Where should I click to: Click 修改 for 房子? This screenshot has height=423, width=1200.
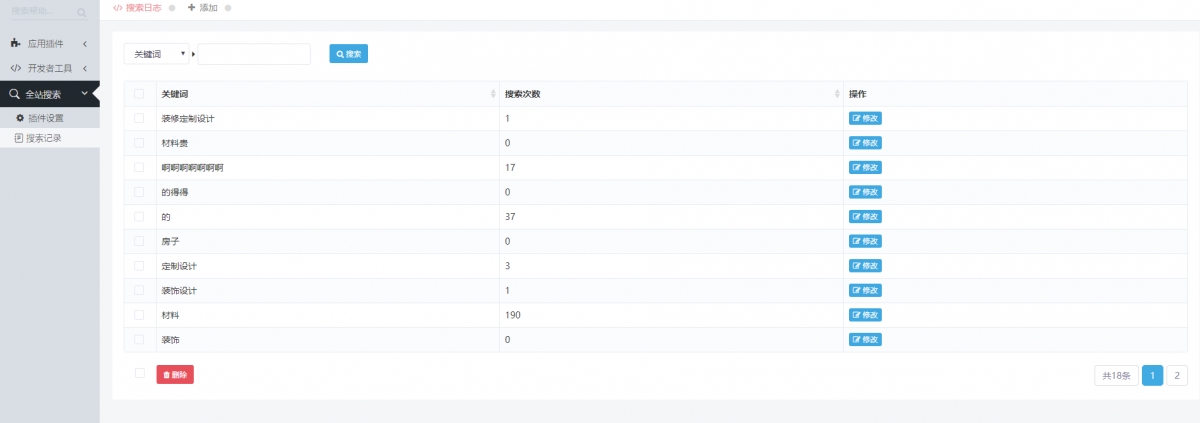[865, 241]
